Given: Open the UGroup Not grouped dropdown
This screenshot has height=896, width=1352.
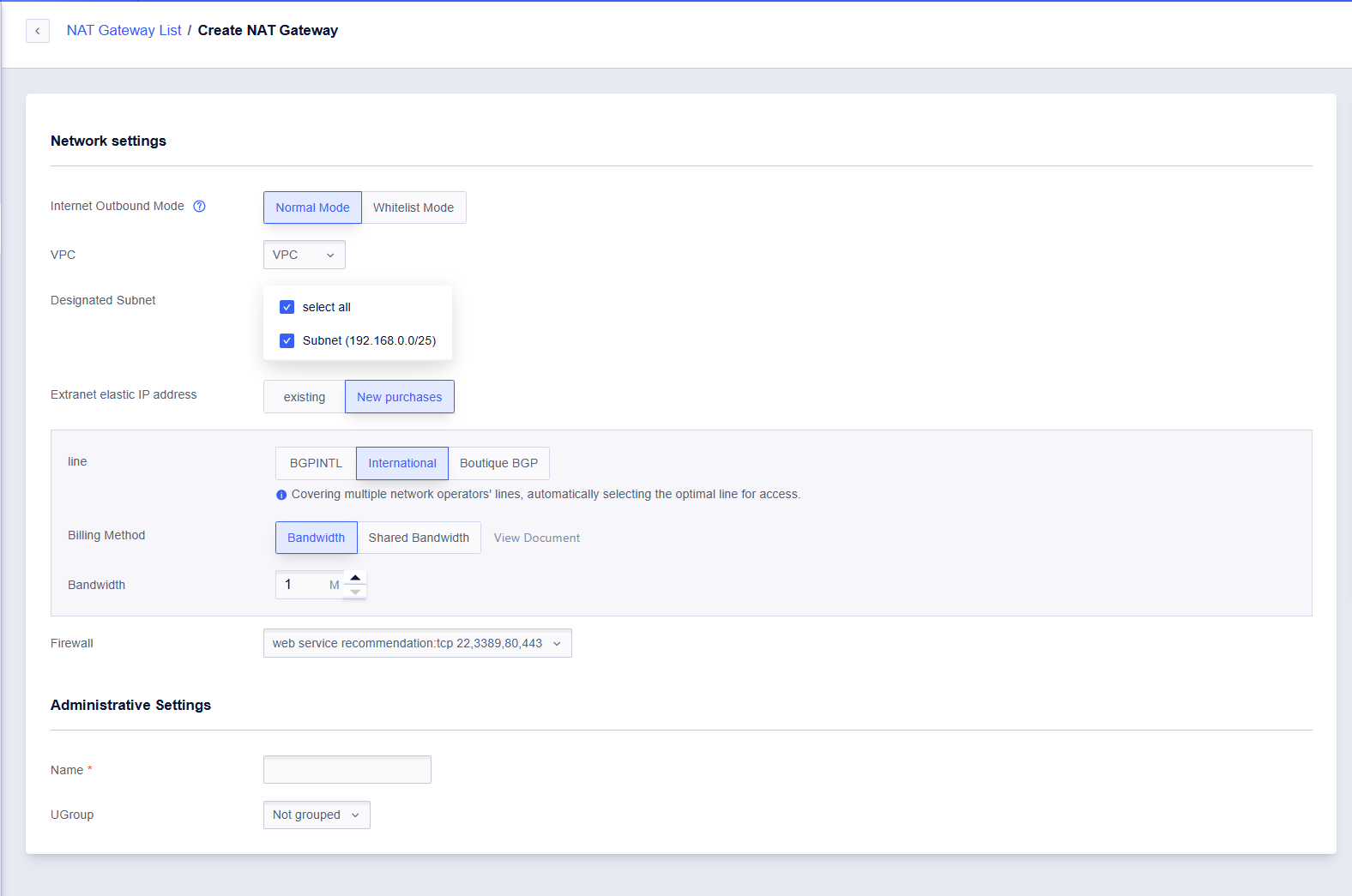Looking at the screenshot, I should point(317,815).
